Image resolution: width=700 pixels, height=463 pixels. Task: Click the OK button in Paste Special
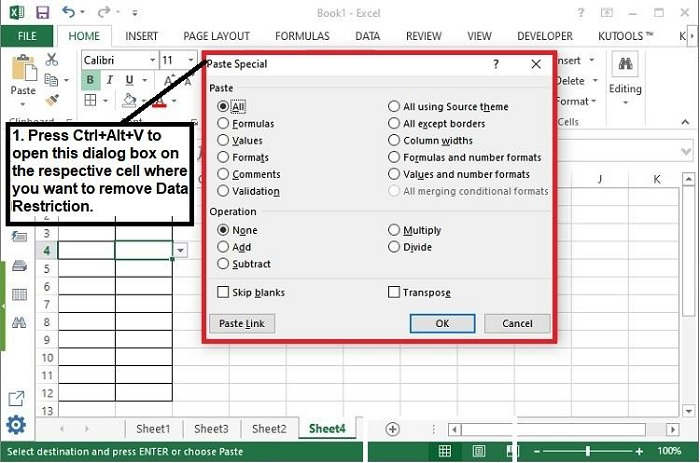[442, 323]
